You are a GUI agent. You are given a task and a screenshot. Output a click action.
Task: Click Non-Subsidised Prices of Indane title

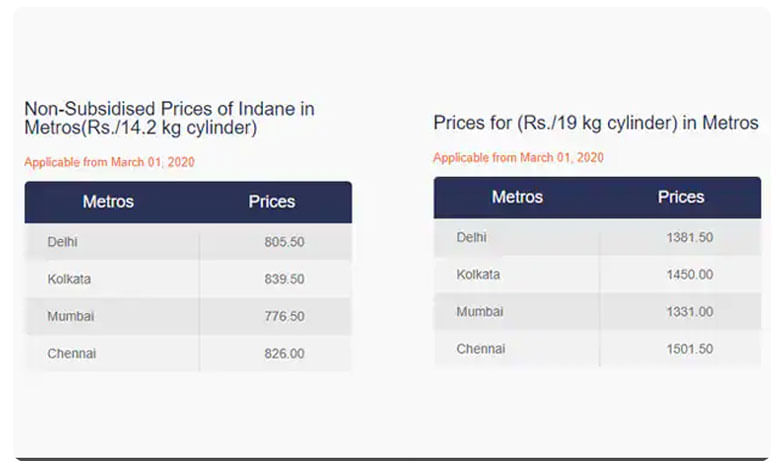coord(169,118)
